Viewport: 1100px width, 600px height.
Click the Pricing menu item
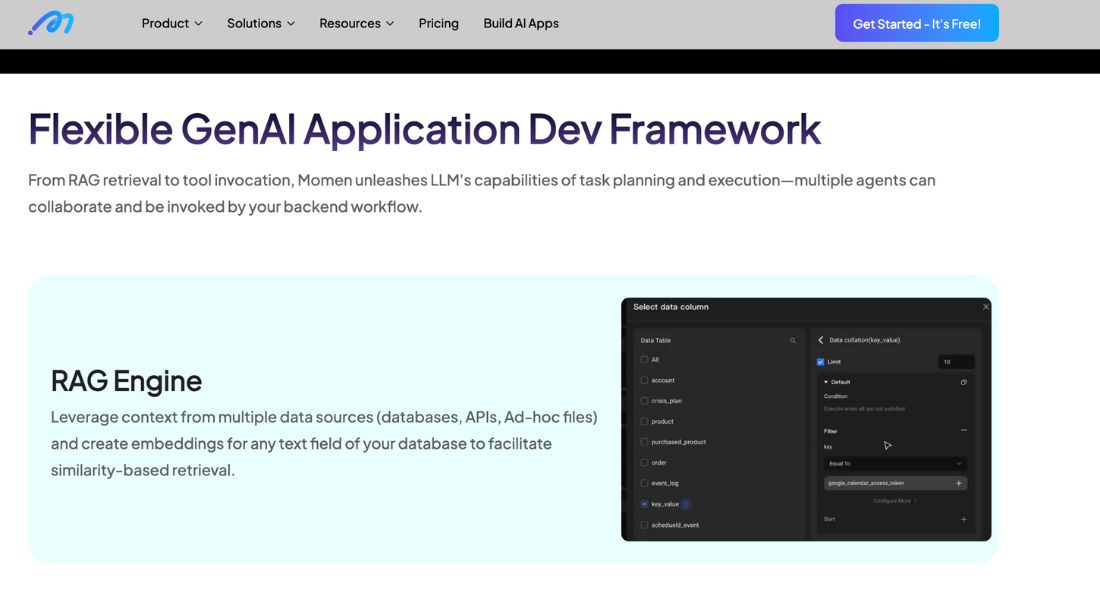438,22
